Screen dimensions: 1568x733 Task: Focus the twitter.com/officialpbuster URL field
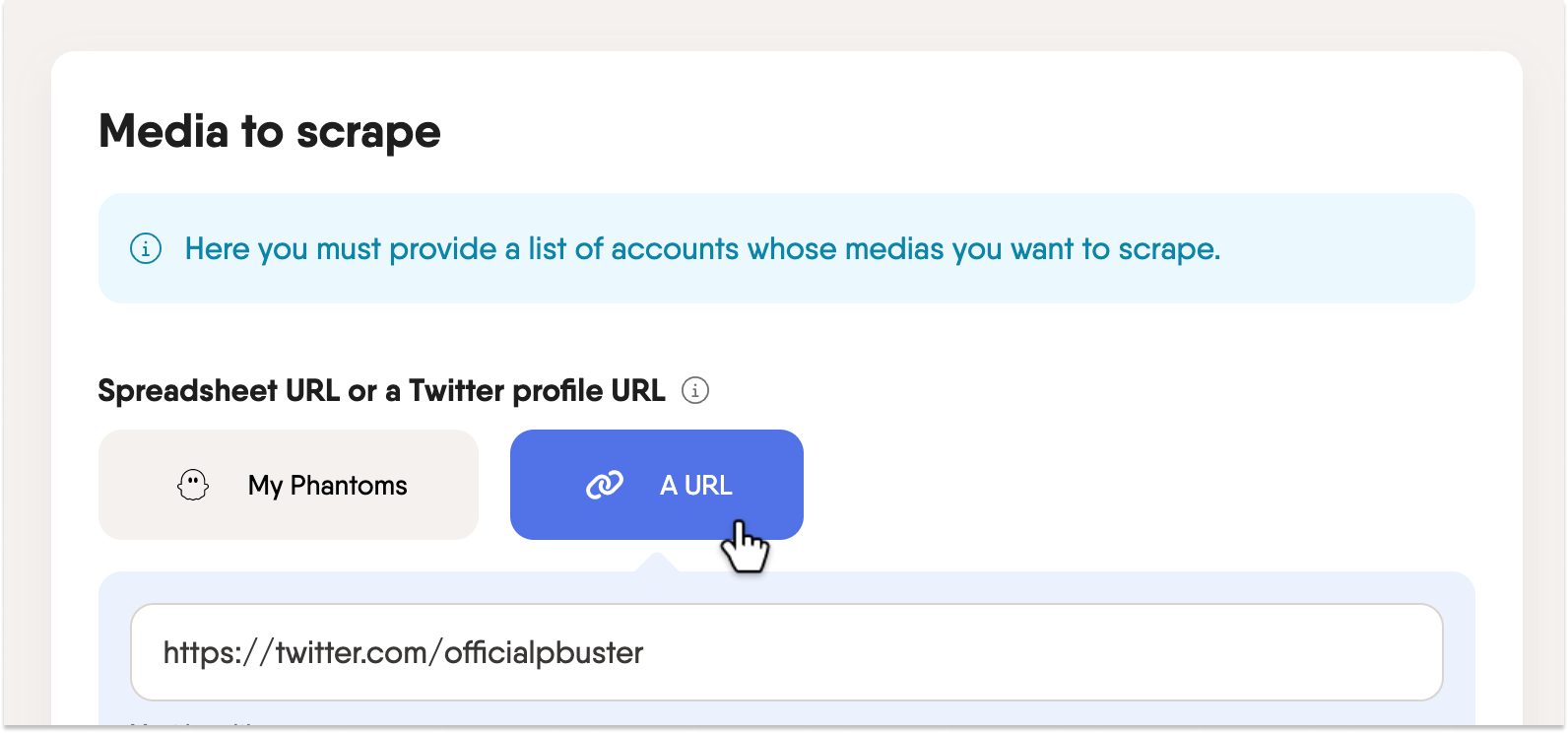pos(787,652)
